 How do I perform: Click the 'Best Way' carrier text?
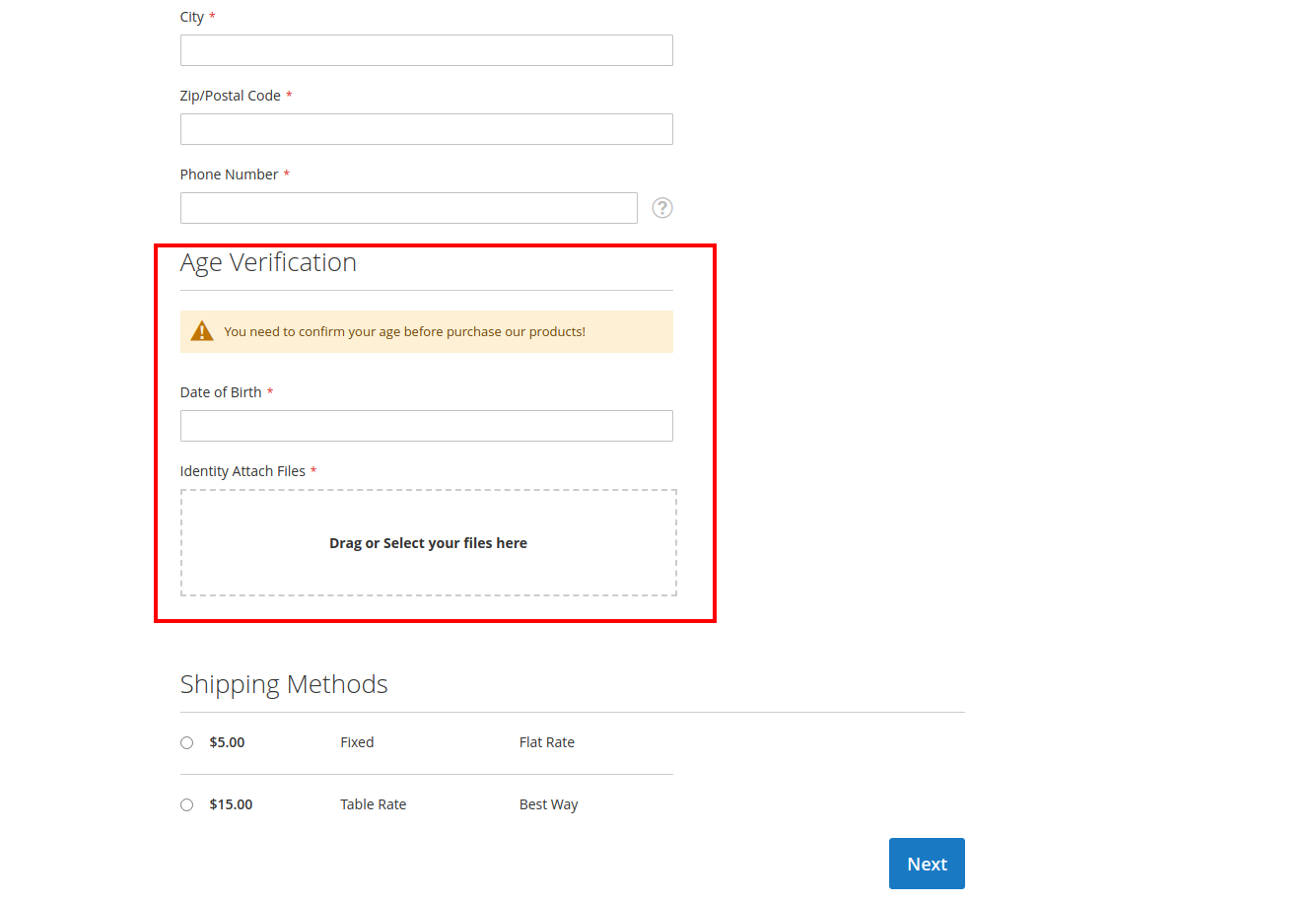point(549,804)
